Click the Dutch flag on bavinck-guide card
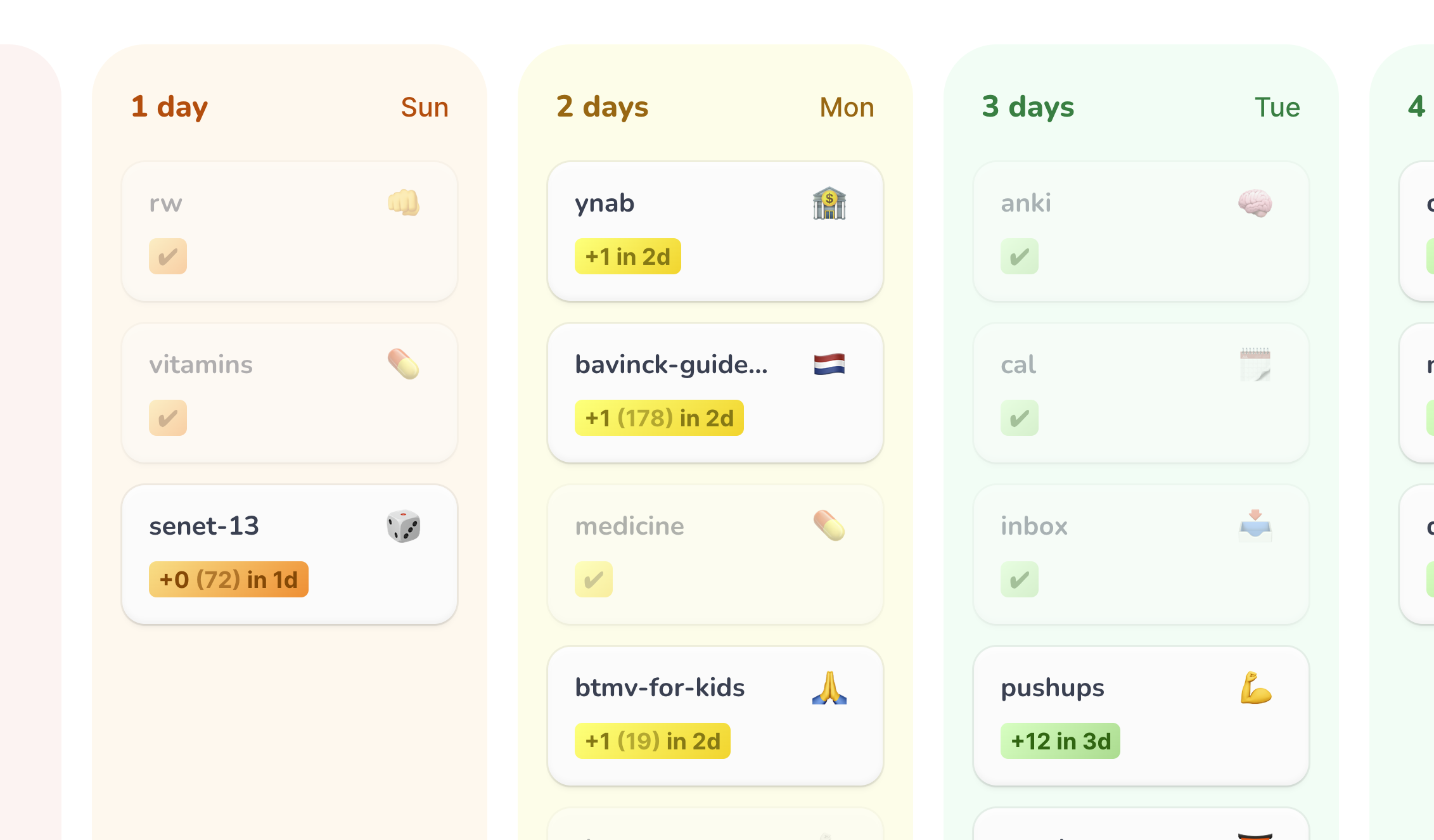This screenshot has height=840, width=1434. pyautogui.click(x=829, y=364)
